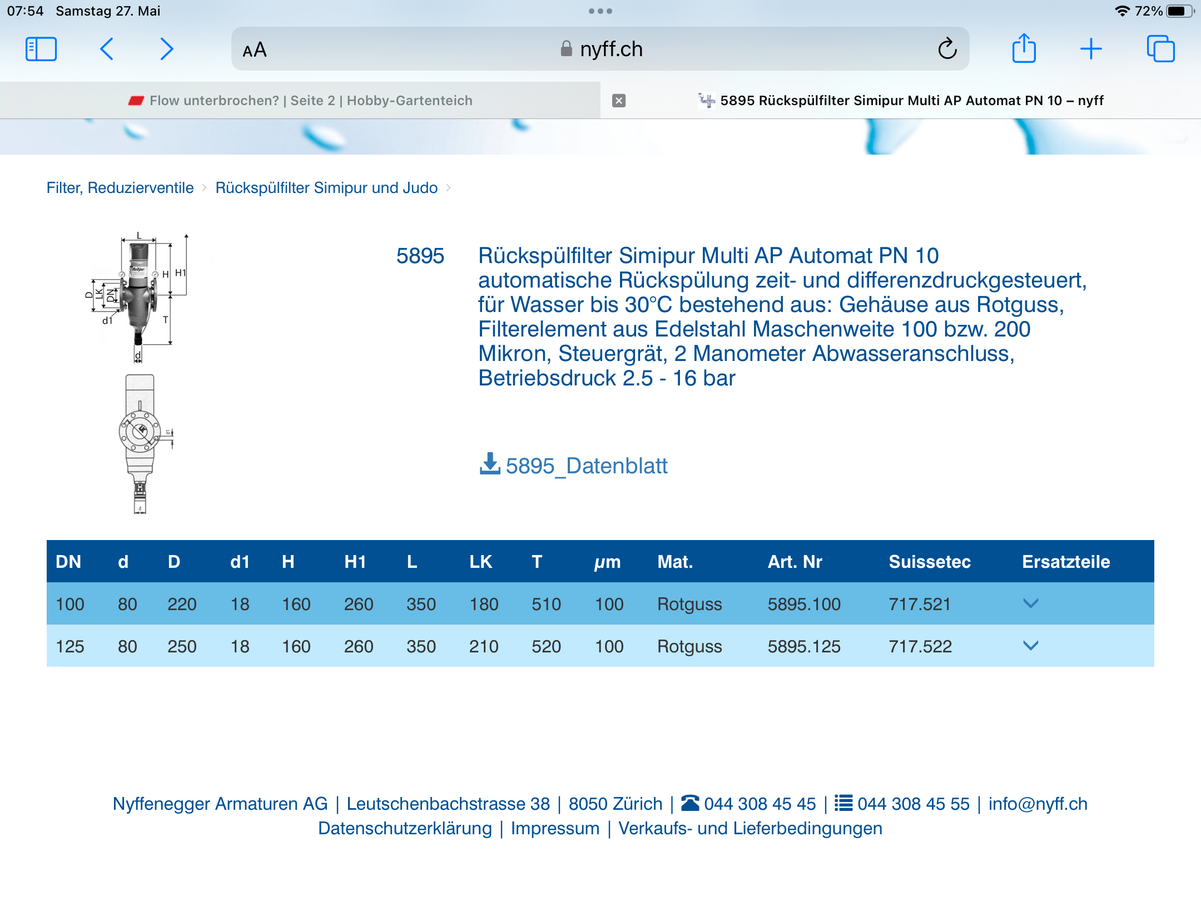The height and width of the screenshot is (901, 1201).
Task: Tap the Wi-Fi status icon
Action: [x=1122, y=11]
